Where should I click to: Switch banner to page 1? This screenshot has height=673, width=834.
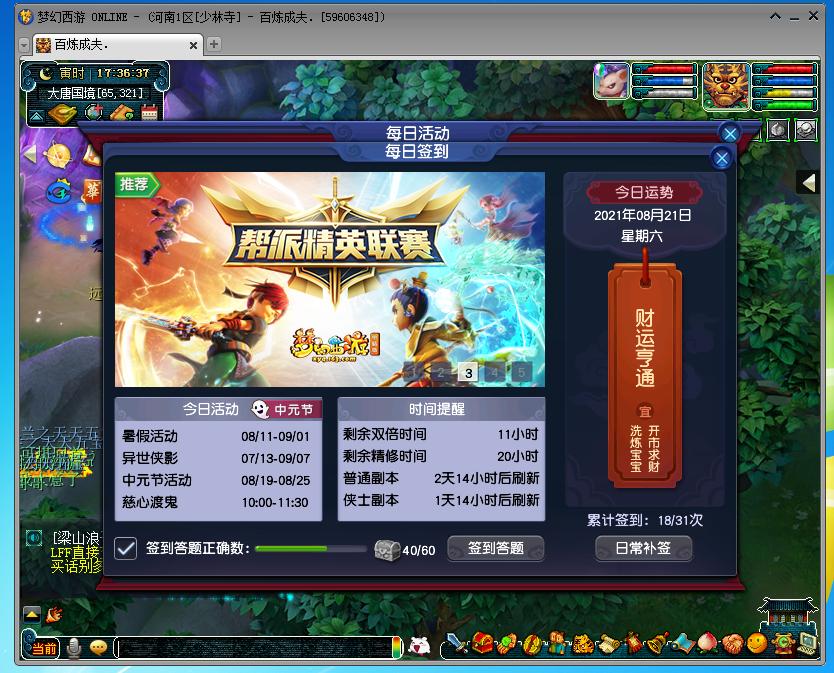click(x=414, y=372)
